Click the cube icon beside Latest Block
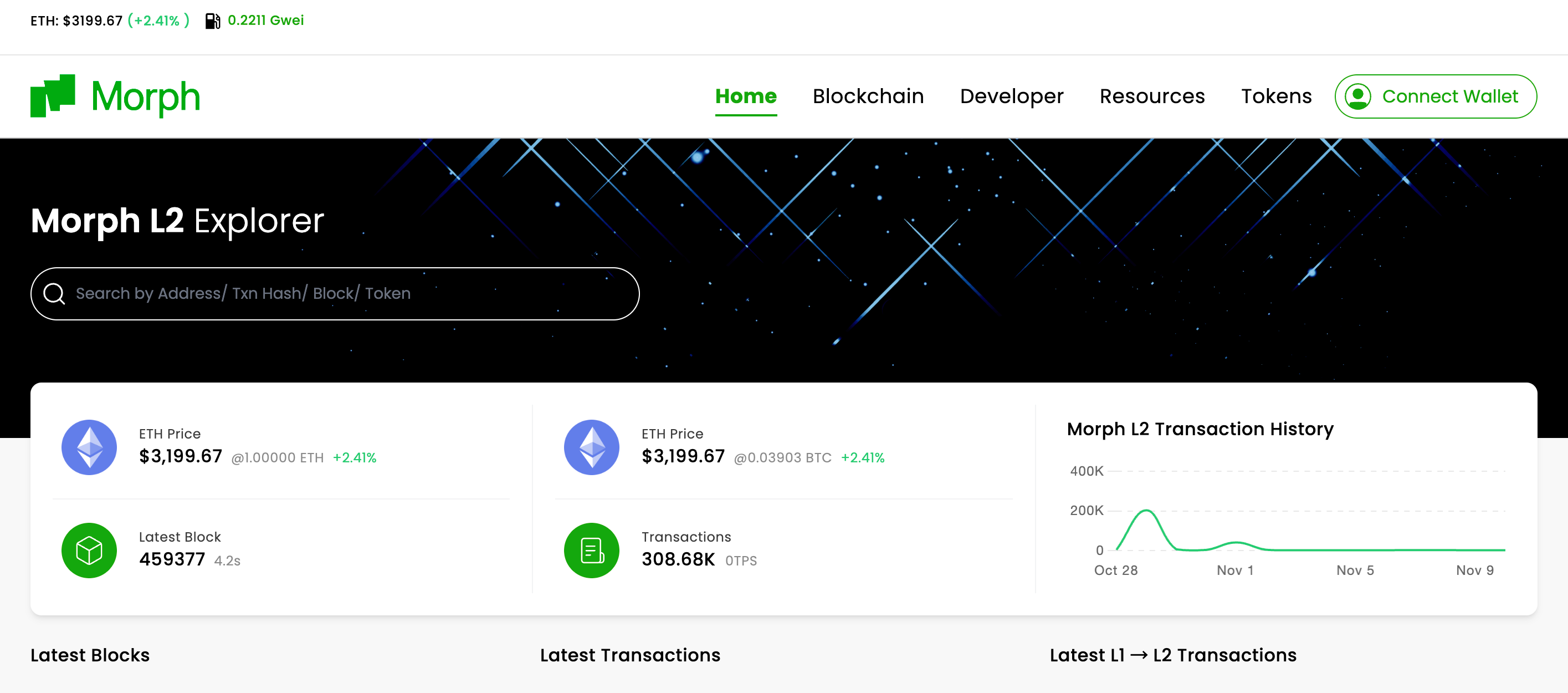 tap(89, 550)
